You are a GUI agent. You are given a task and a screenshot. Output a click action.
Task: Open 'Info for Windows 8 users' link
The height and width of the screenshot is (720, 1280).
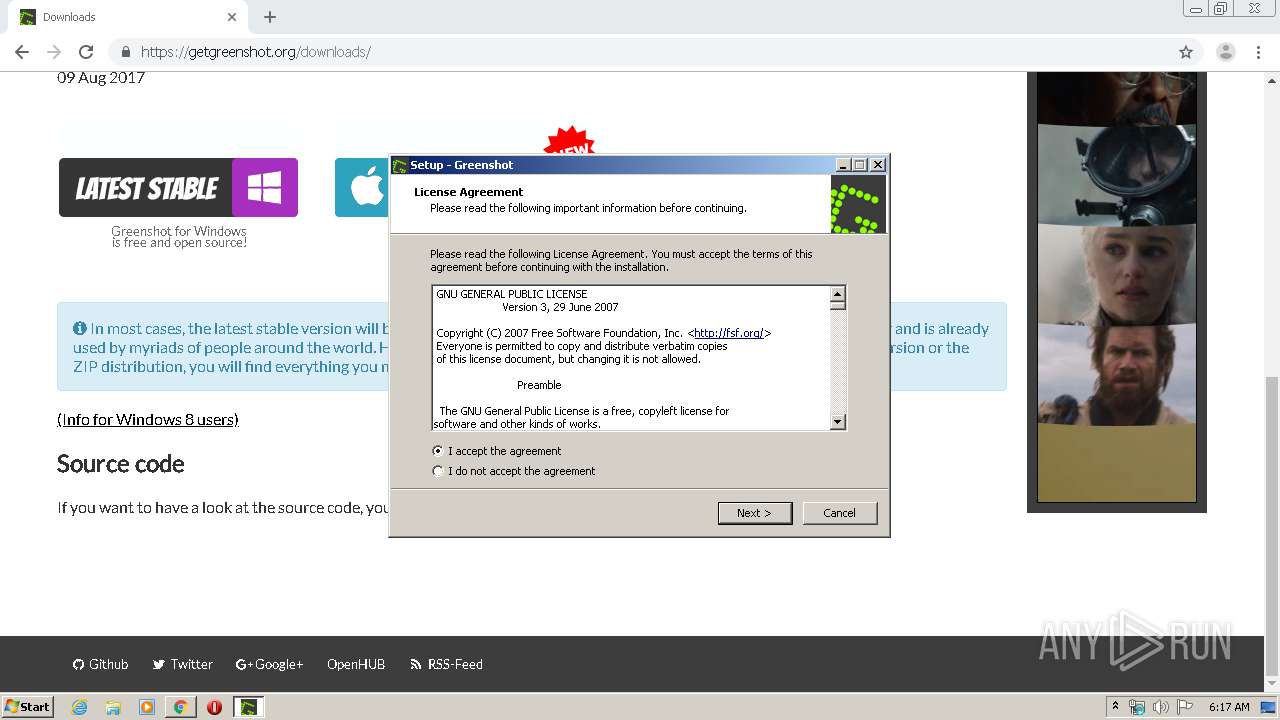(x=148, y=420)
